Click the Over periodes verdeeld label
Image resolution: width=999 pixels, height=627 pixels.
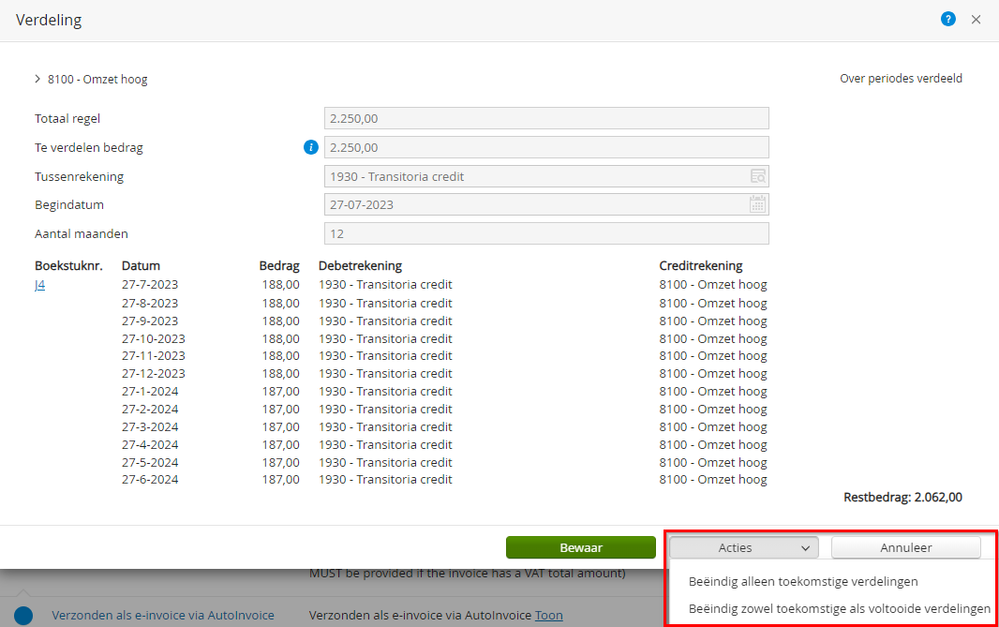tap(901, 78)
